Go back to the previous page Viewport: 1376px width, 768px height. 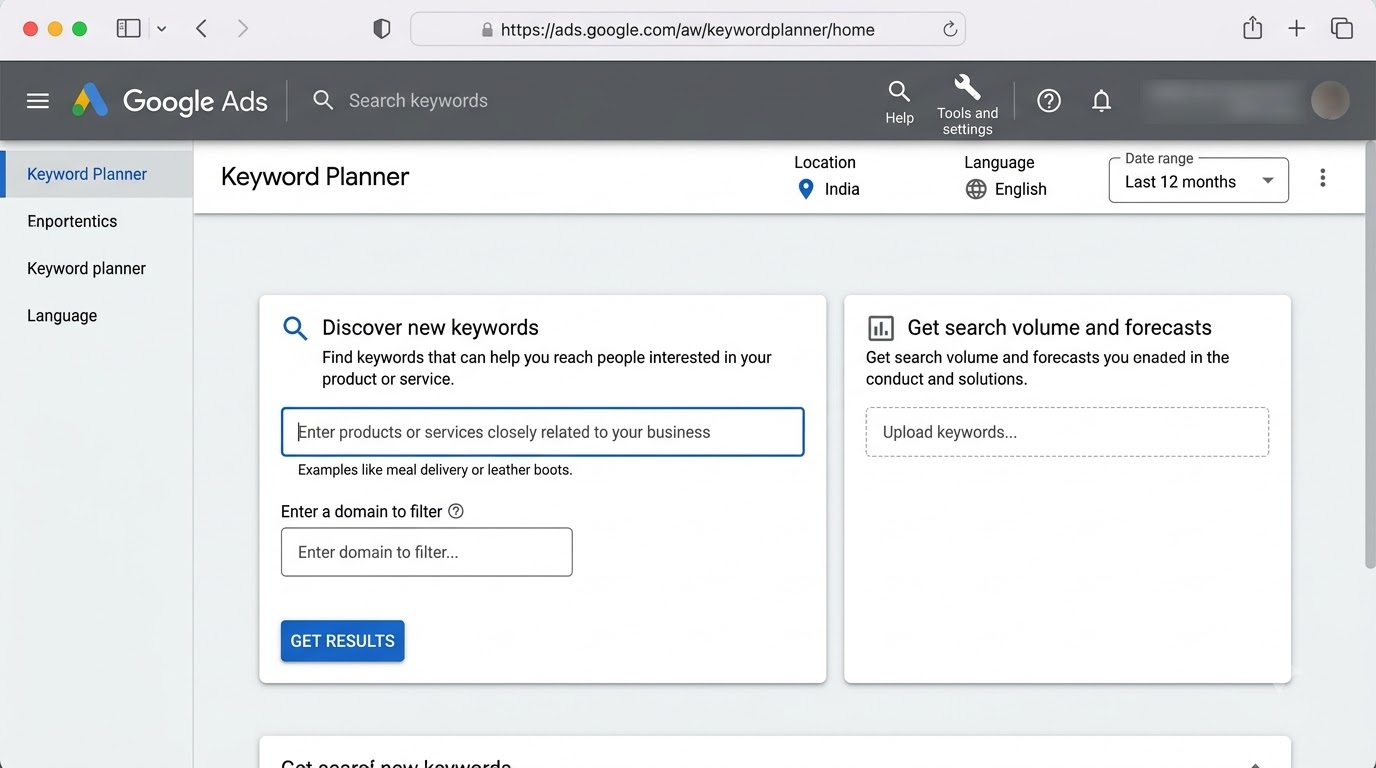[x=202, y=29]
